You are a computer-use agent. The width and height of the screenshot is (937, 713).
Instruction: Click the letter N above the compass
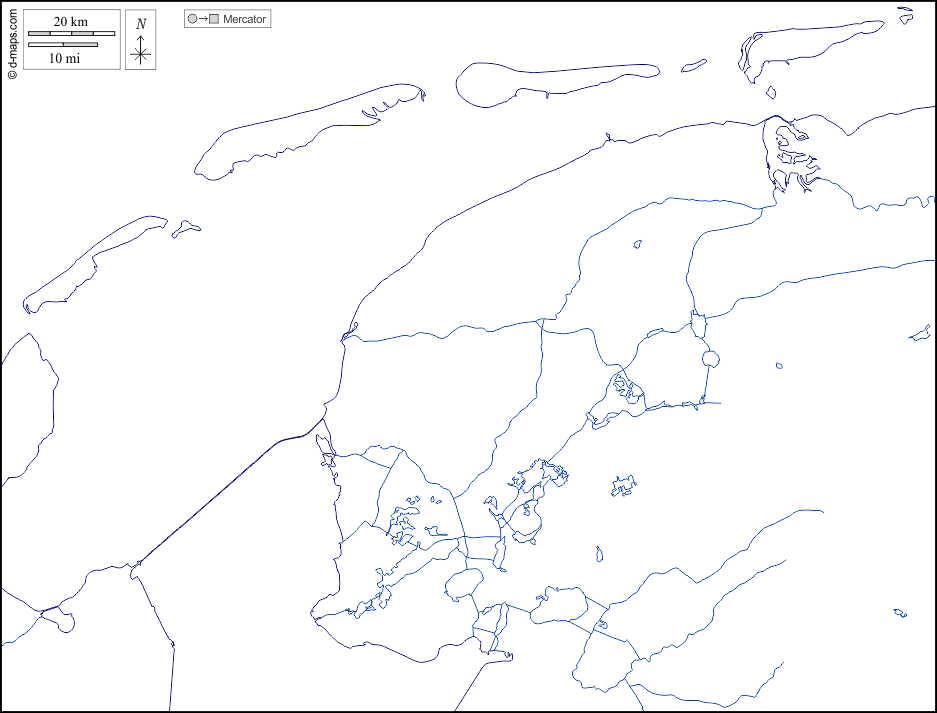coord(141,24)
